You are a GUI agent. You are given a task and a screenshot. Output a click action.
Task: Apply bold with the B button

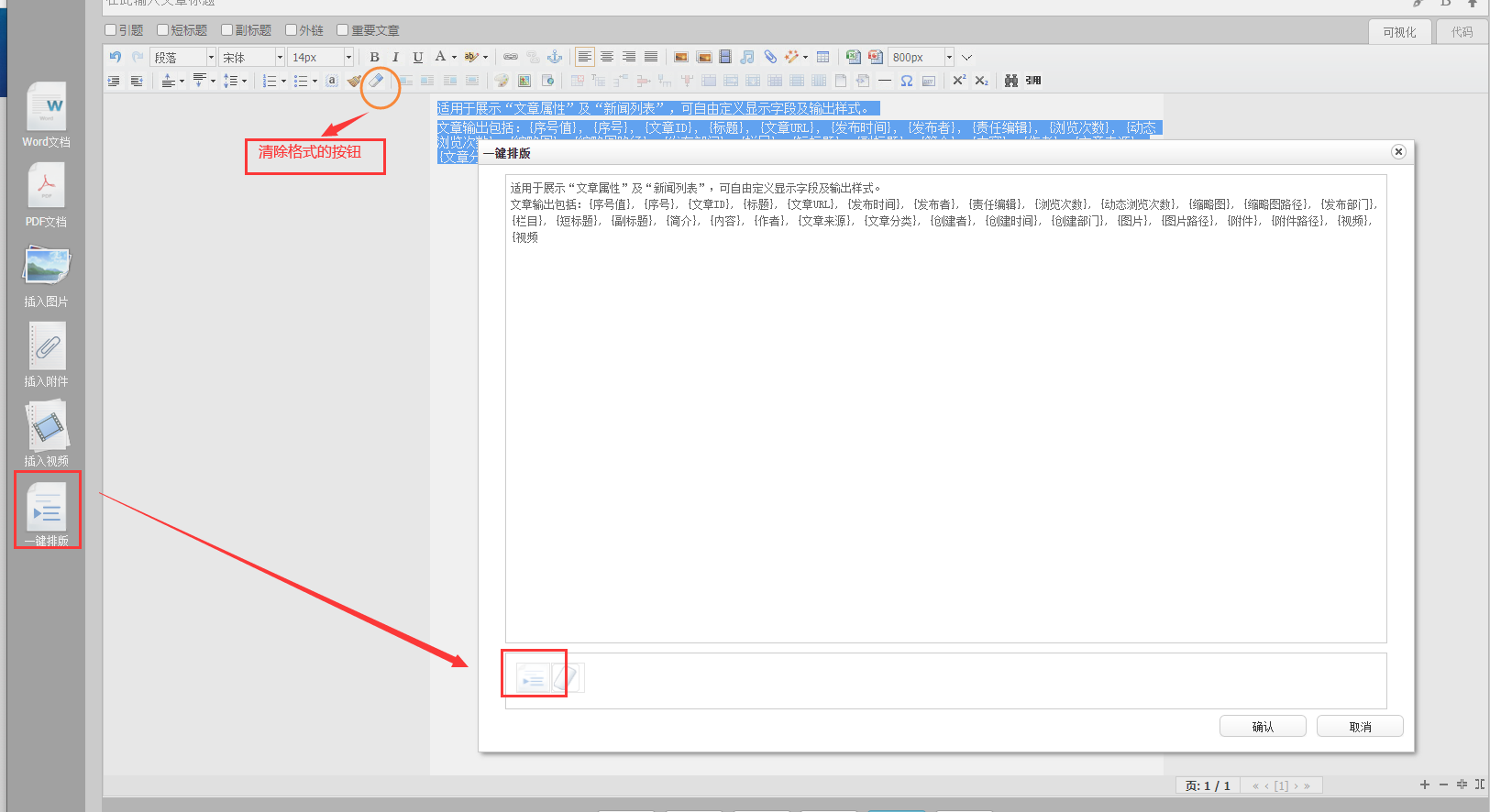click(374, 57)
